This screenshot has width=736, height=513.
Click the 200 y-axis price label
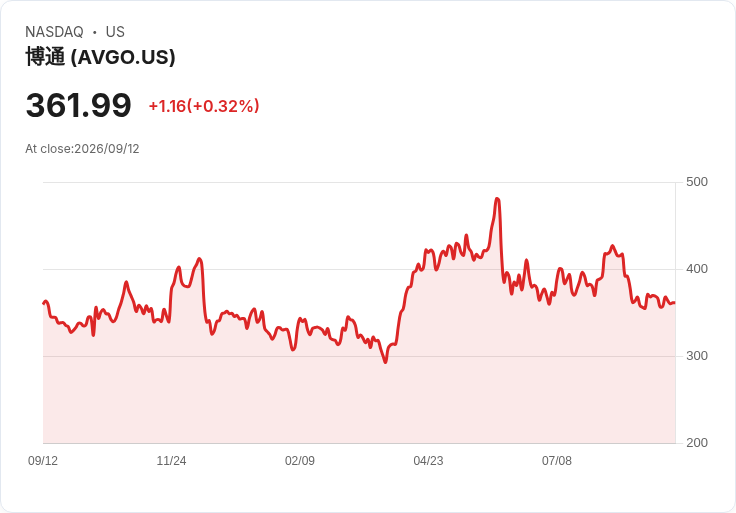[x=697, y=443]
